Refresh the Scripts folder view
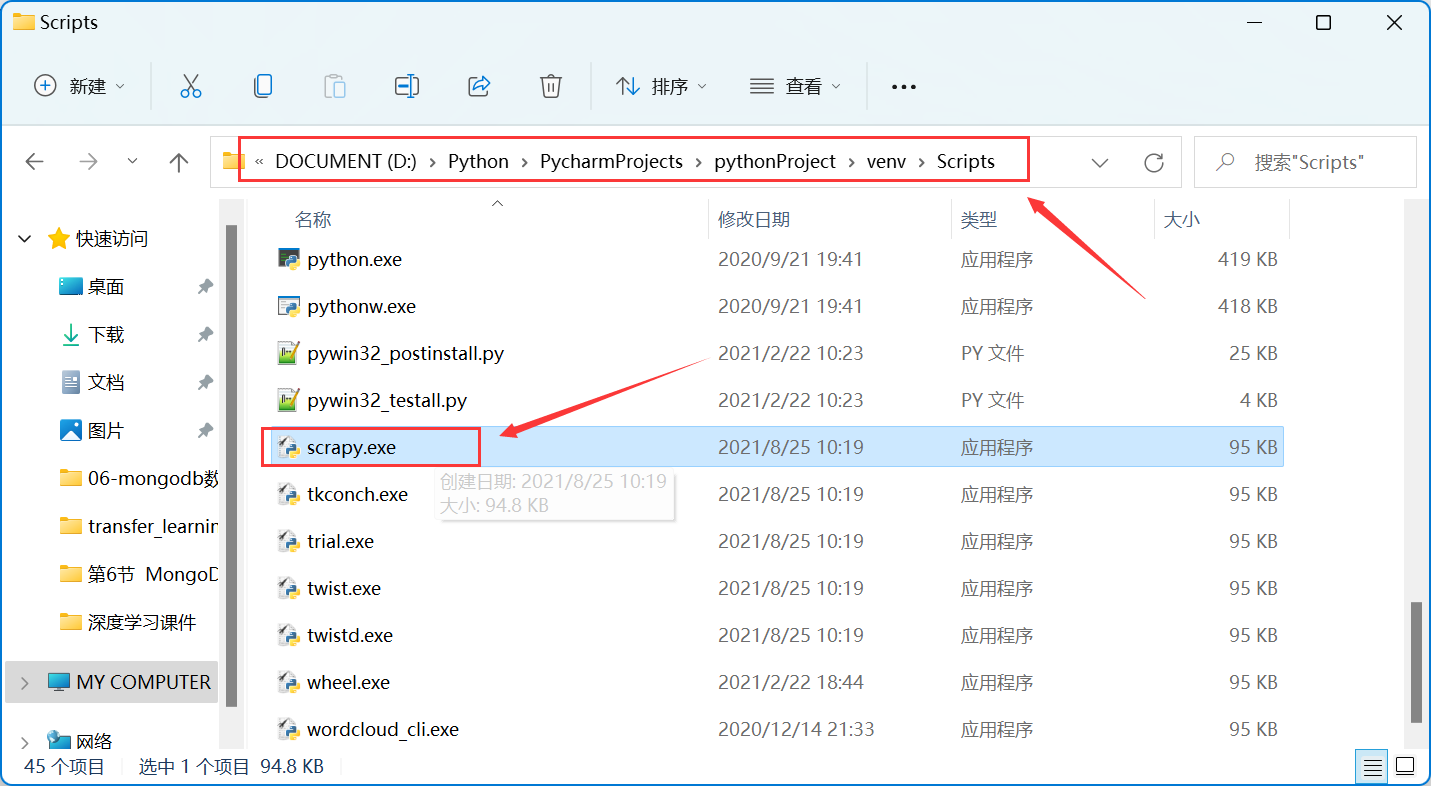This screenshot has height=786, width=1431. pyautogui.click(x=1154, y=162)
